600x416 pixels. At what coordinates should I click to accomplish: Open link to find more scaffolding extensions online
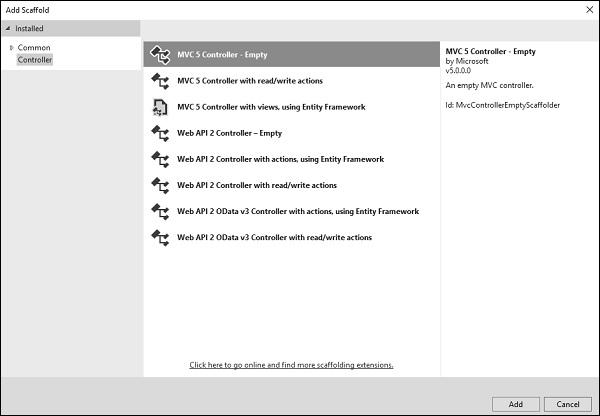pos(291,365)
